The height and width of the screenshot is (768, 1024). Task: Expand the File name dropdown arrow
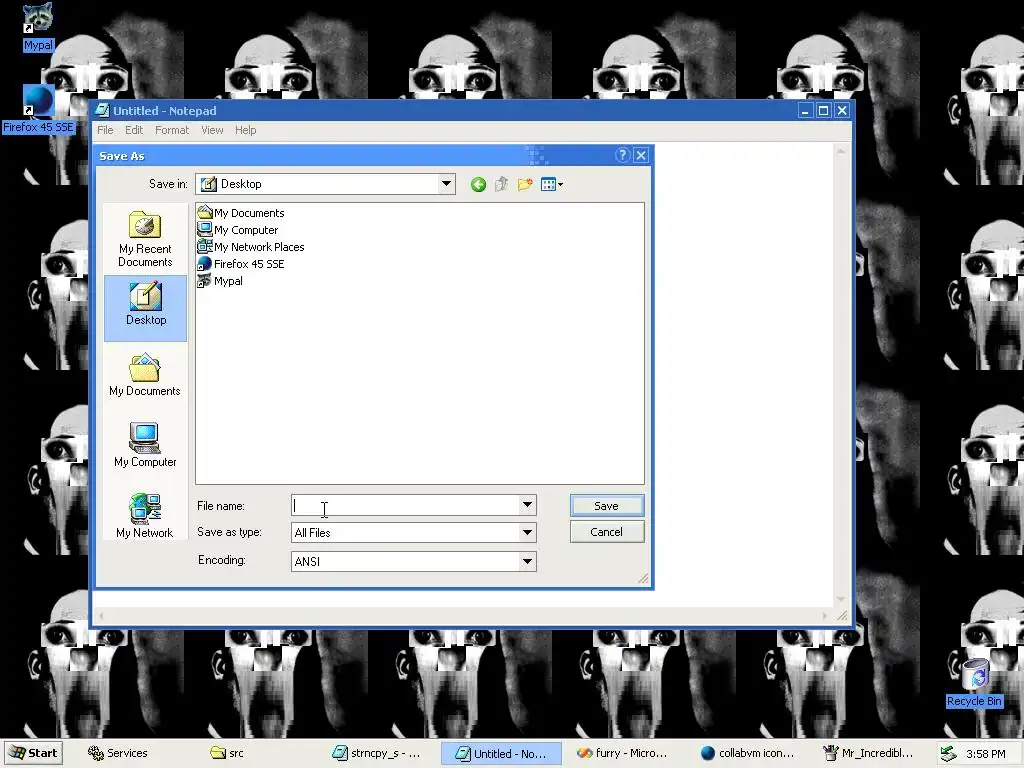[x=527, y=505]
